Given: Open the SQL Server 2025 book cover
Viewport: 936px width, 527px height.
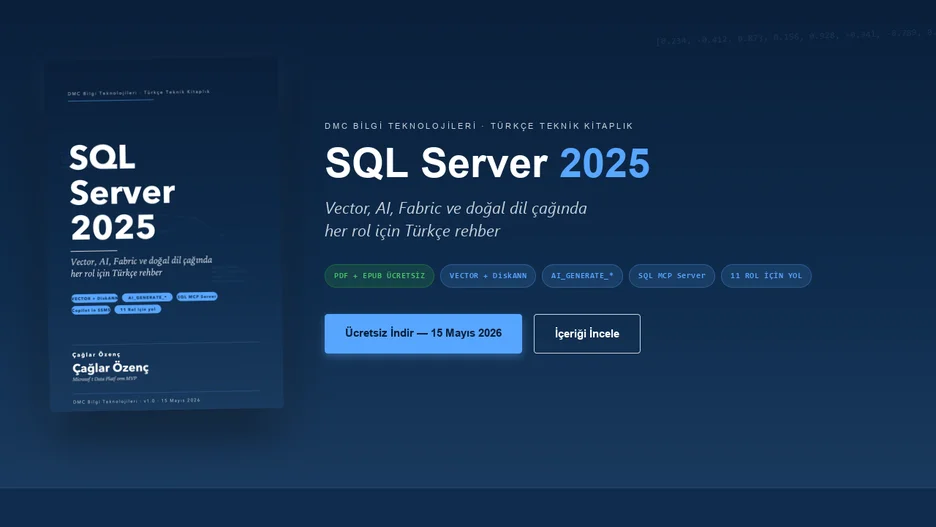Looking at the screenshot, I should pyautogui.click(x=164, y=234).
